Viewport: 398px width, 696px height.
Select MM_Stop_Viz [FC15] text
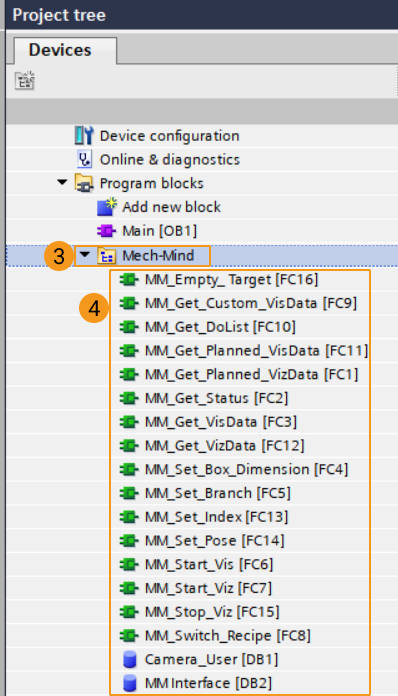pos(212,612)
